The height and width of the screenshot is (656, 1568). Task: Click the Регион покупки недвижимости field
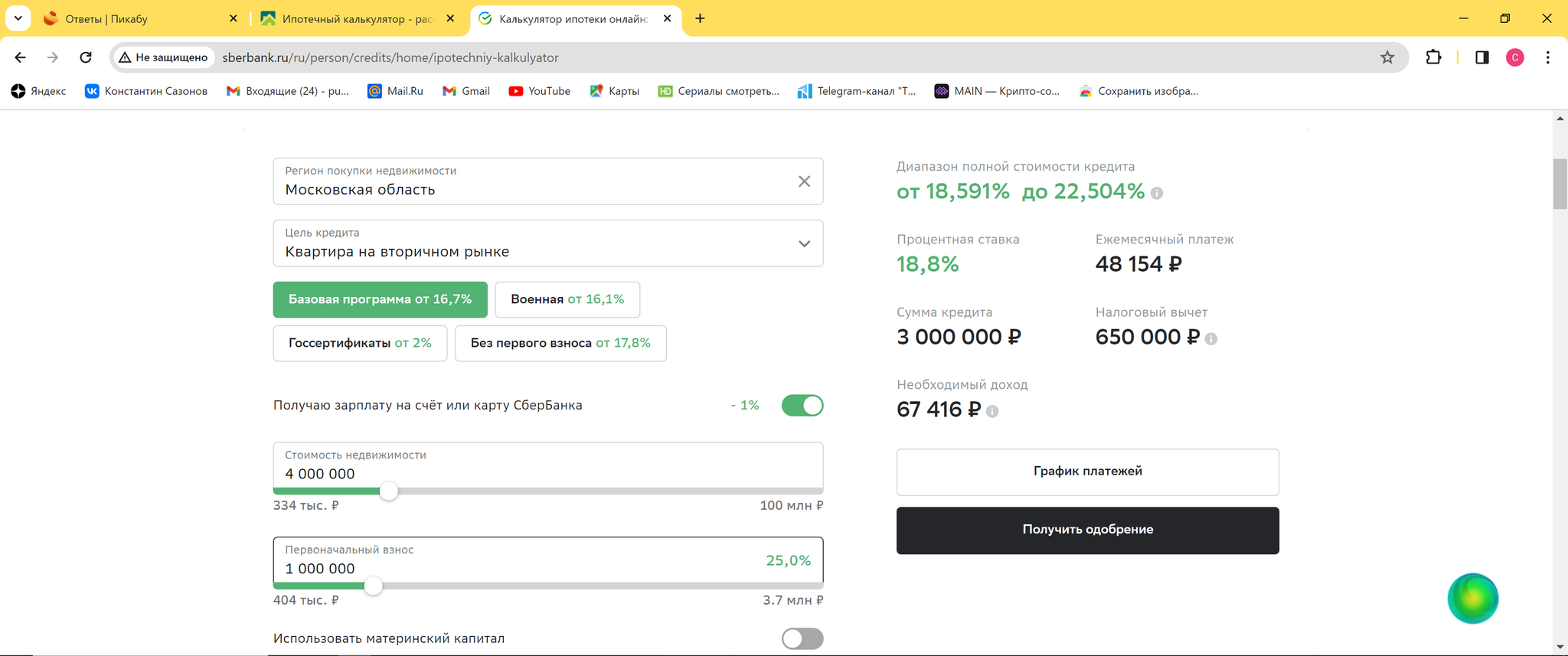pyautogui.click(x=548, y=181)
